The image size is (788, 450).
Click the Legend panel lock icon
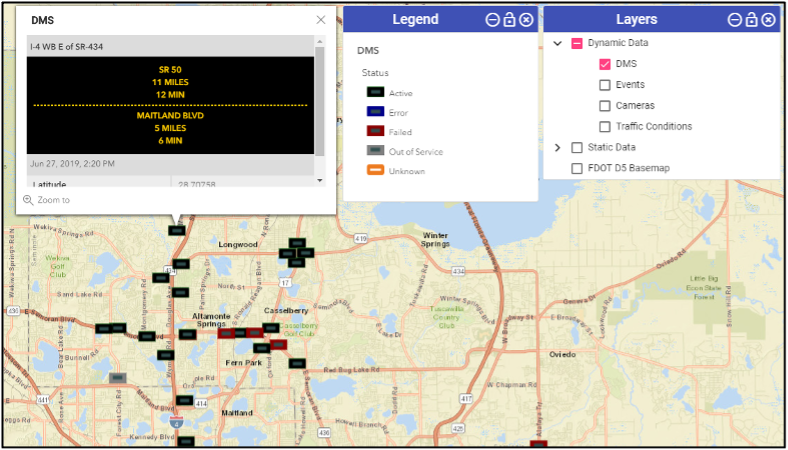coord(509,20)
